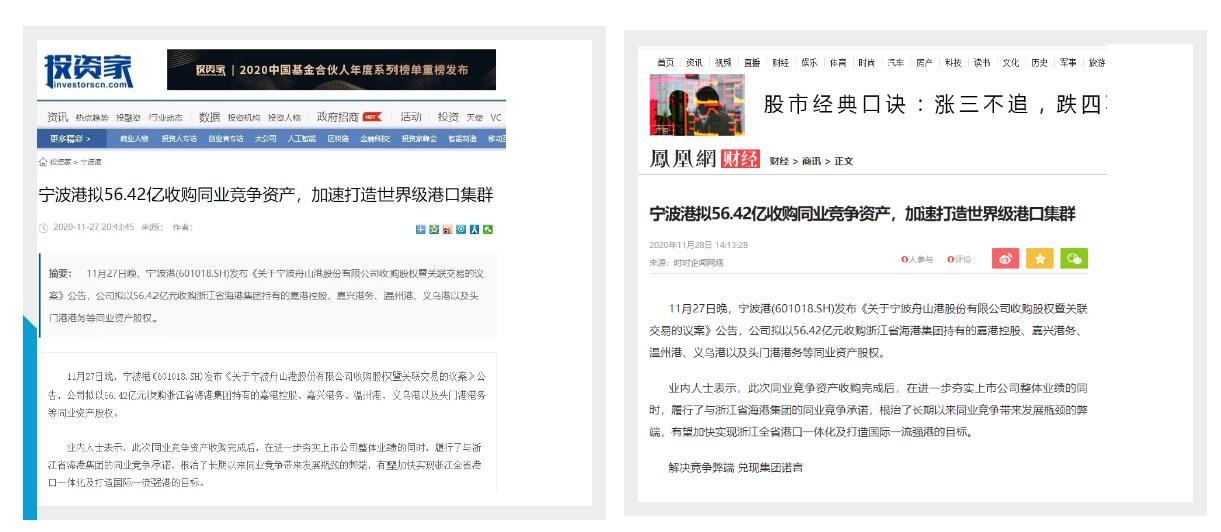
Task: Select 区块链 in the blue subnav bar
Action: coord(338,138)
